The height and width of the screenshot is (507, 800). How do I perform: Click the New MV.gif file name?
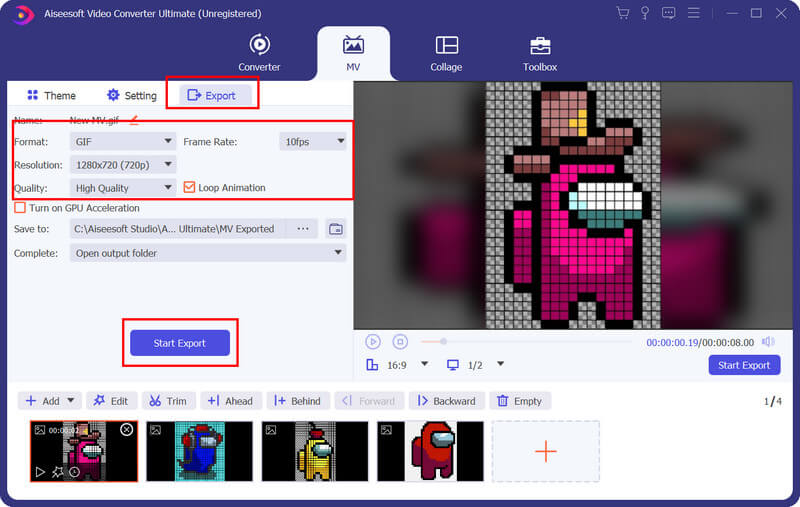pyautogui.click(x=94, y=120)
